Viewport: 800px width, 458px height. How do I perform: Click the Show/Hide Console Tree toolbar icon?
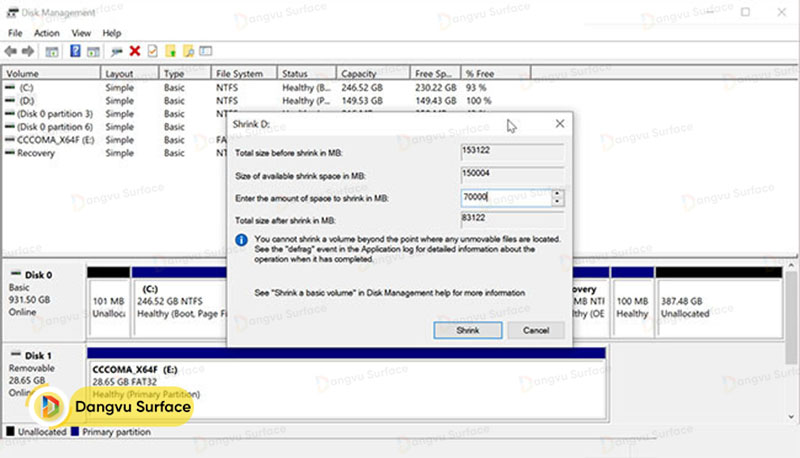[x=52, y=51]
